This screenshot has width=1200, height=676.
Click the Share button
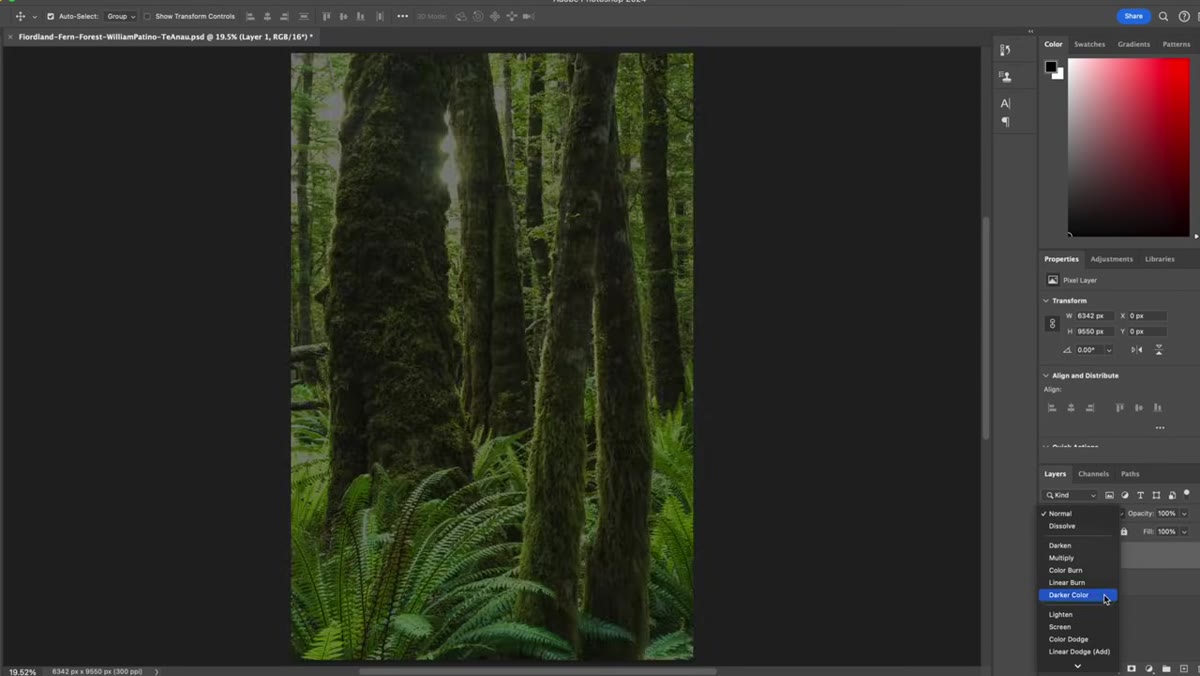(x=1133, y=16)
